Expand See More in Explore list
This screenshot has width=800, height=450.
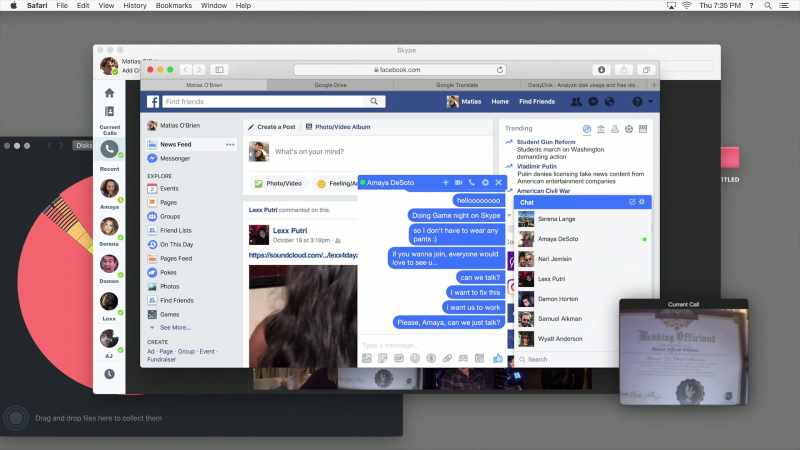(x=175, y=328)
